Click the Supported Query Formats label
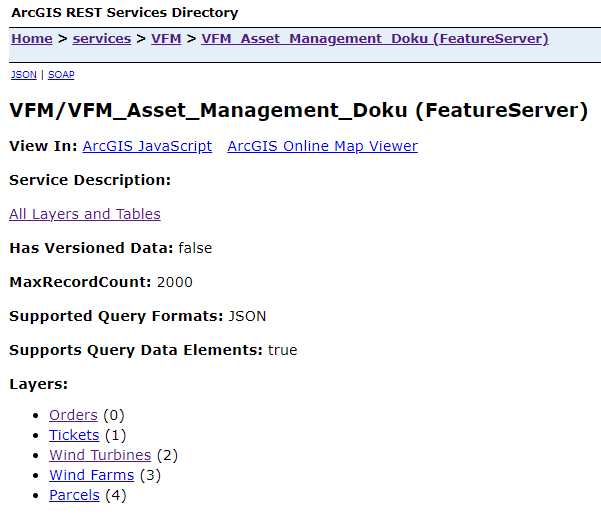The height and width of the screenshot is (514, 601). coord(116,316)
